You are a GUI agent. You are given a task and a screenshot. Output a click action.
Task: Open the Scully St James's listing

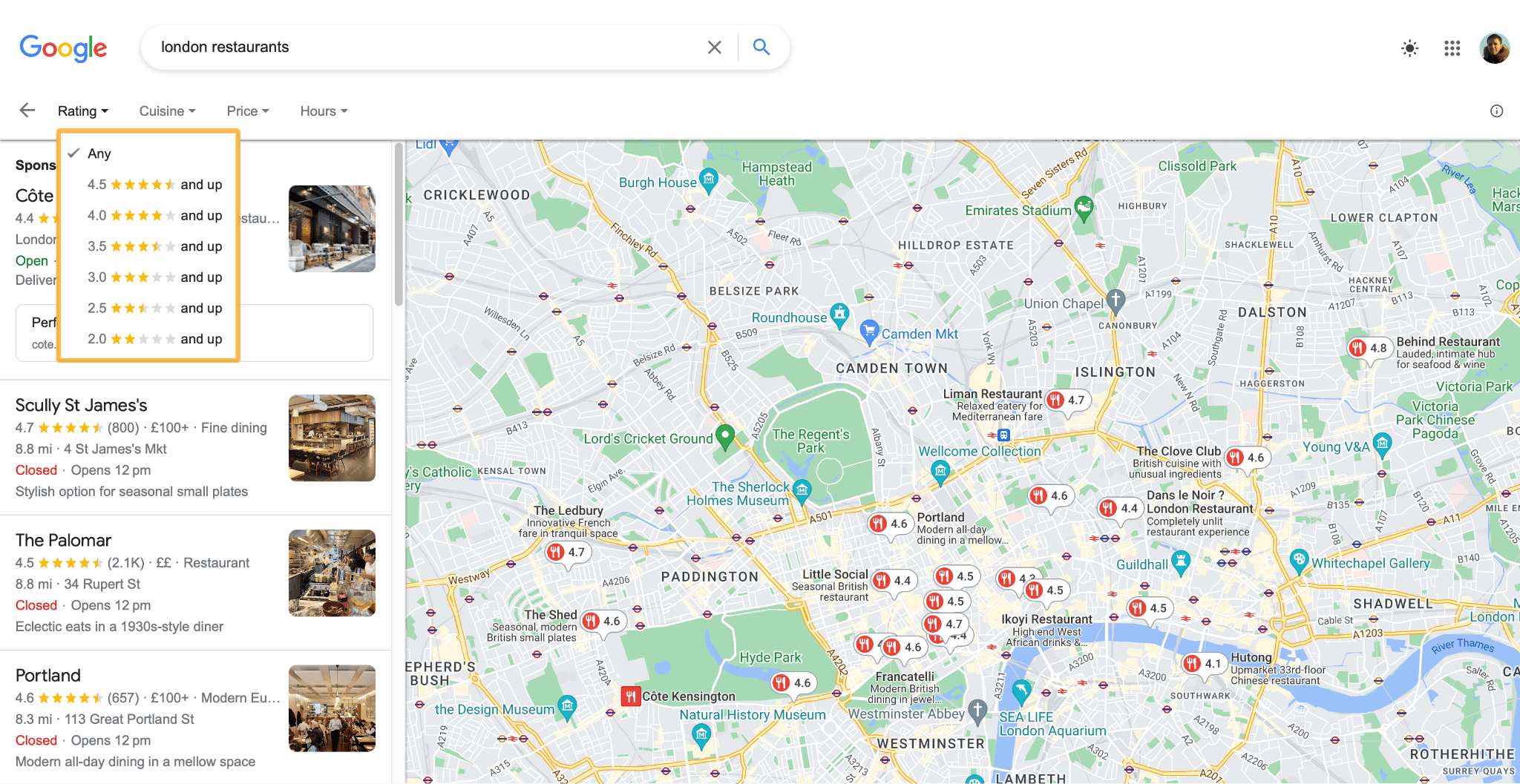click(x=82, y=405)
